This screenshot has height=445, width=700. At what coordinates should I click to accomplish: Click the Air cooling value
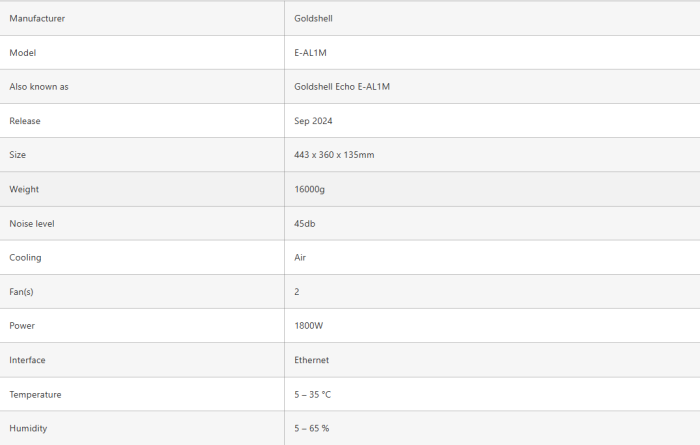pos(300,257)
